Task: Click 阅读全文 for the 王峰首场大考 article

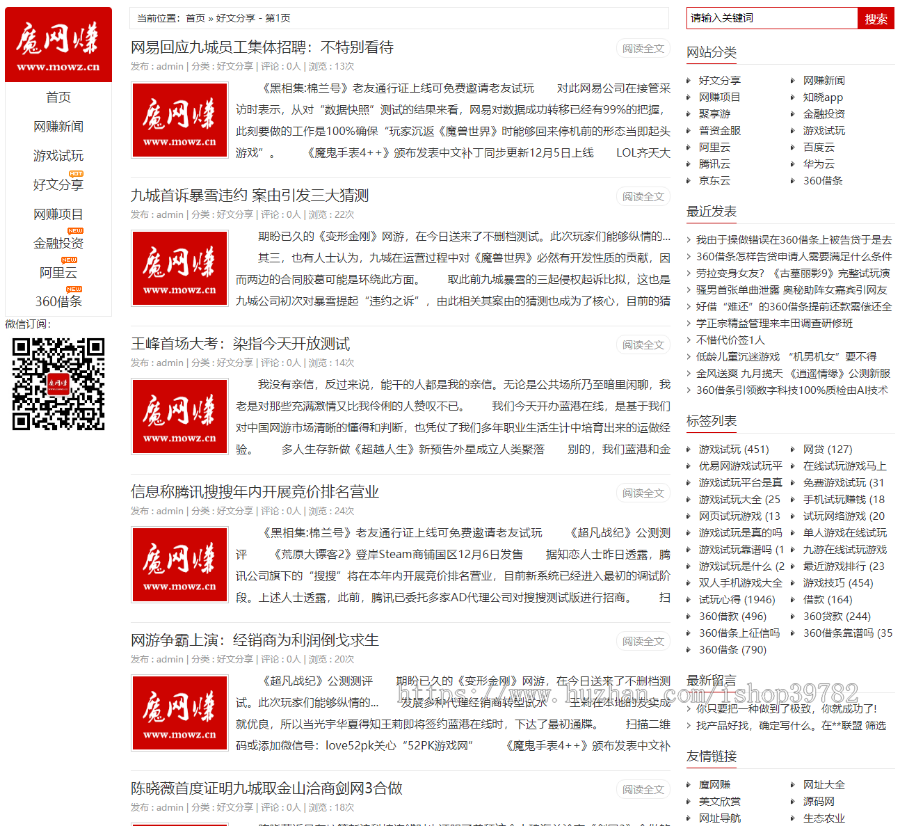Action: point(643,345)
